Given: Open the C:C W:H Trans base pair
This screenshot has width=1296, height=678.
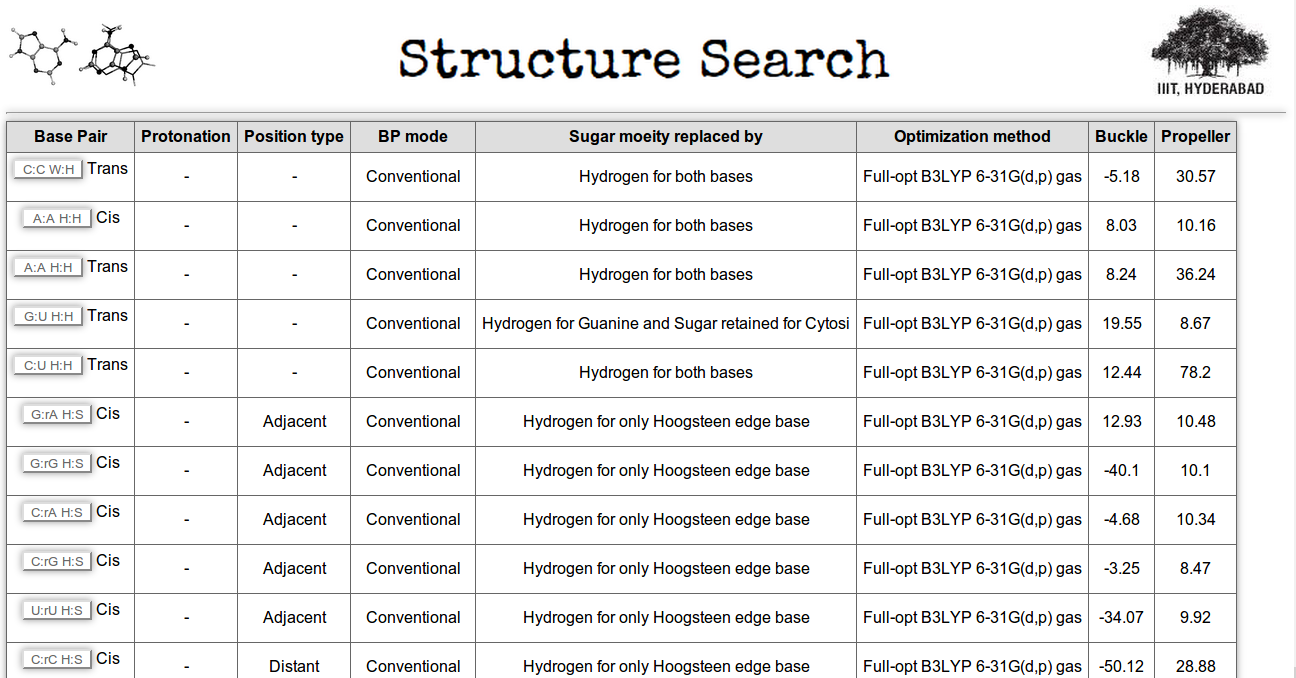Looking at the screenshot, I should pos(48,169).
